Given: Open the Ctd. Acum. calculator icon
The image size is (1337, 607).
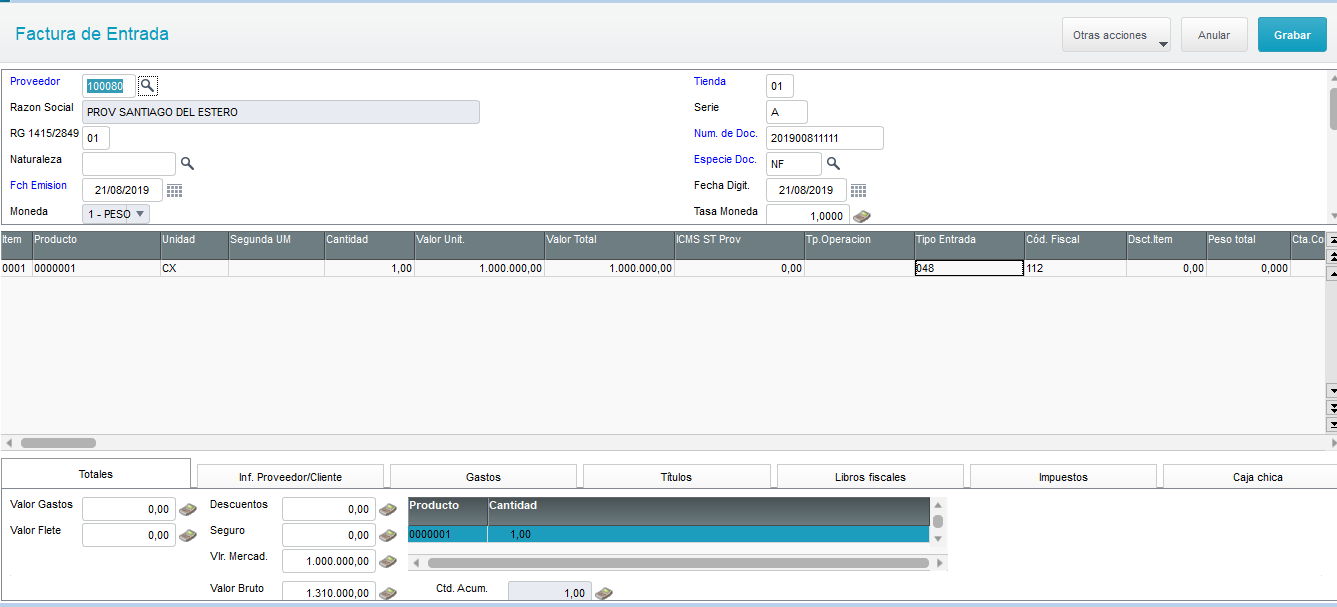Looking at the screenshot, I should [x=604, y=593].
